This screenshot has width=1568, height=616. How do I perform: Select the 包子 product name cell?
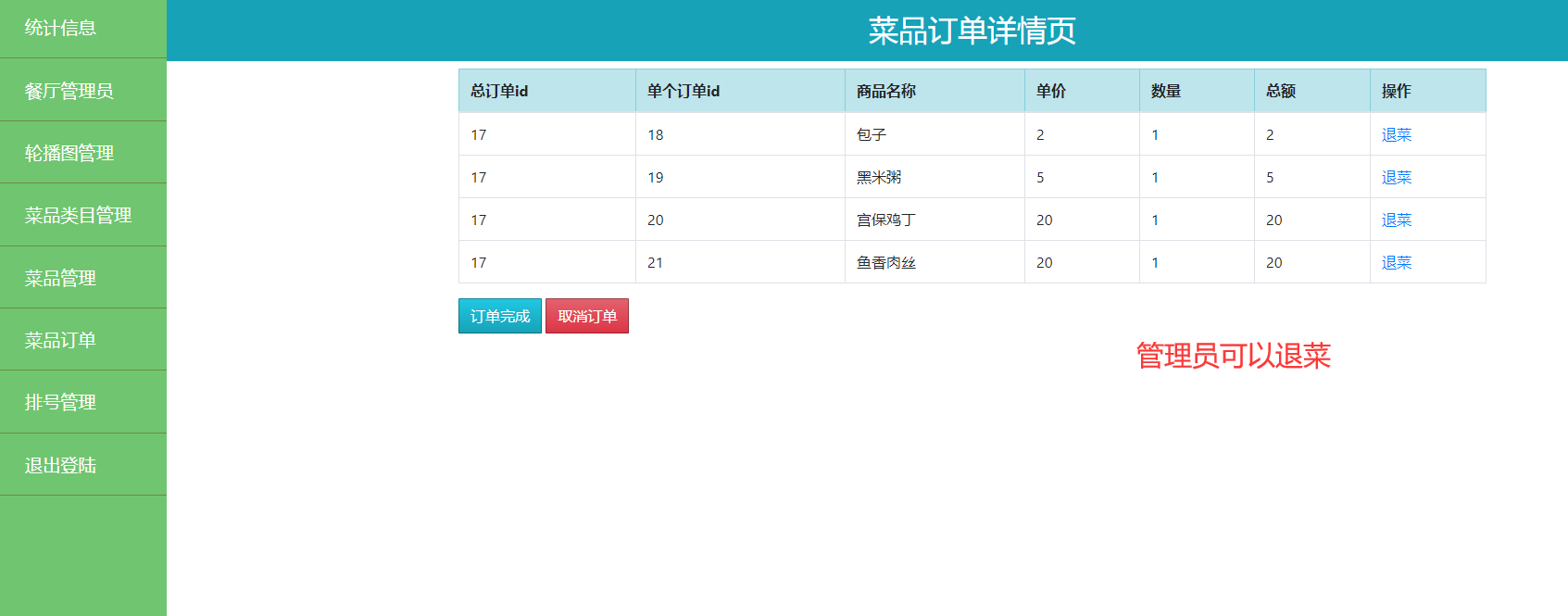click(x=935, y=134)
